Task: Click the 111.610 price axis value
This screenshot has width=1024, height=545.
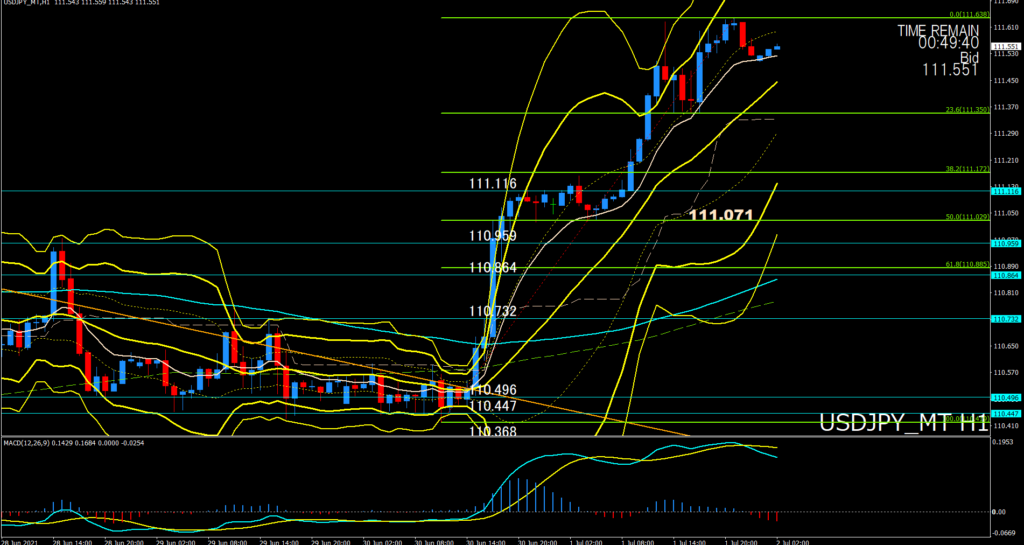Action: click(x=1006, y=27)
